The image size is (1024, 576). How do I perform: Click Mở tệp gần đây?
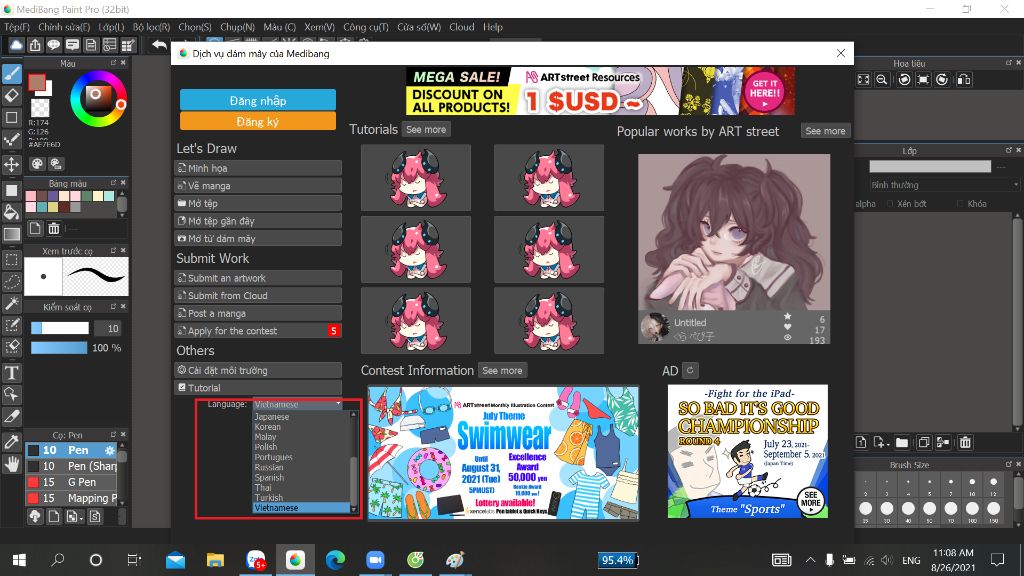(258, 221)
